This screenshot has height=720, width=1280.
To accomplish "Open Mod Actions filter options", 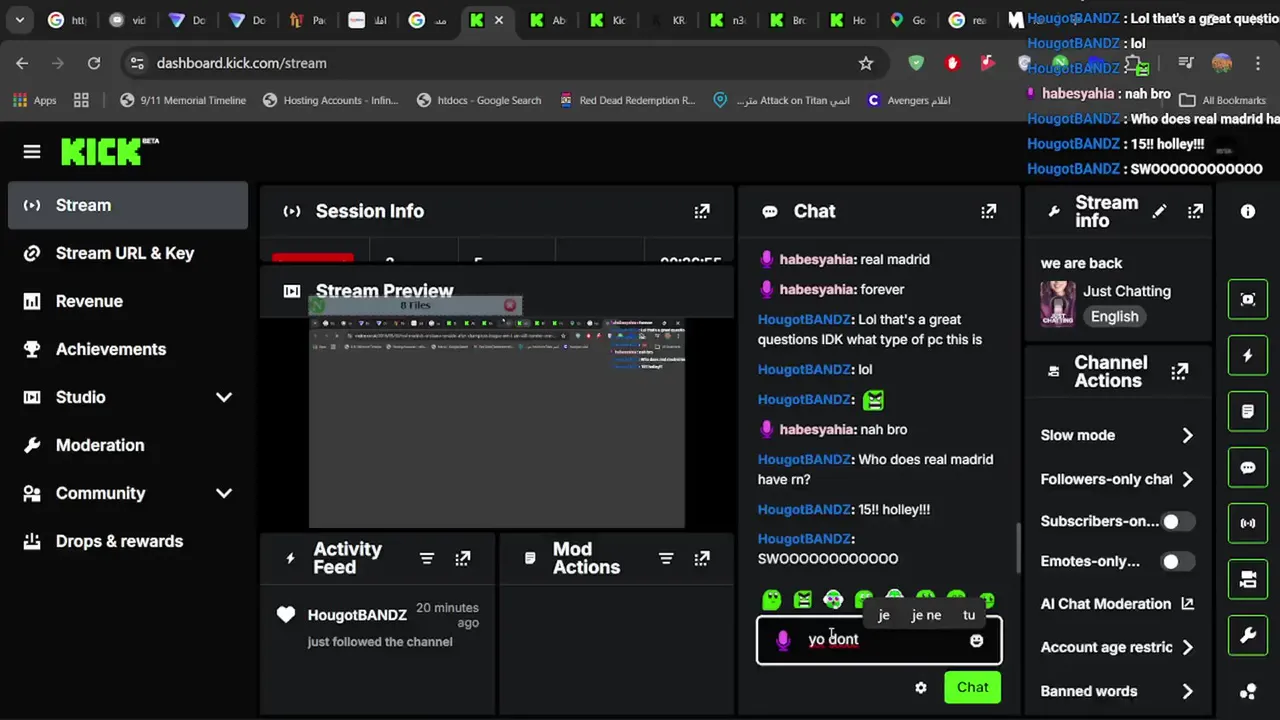I will pyautogui.click(x=666, y=558).
